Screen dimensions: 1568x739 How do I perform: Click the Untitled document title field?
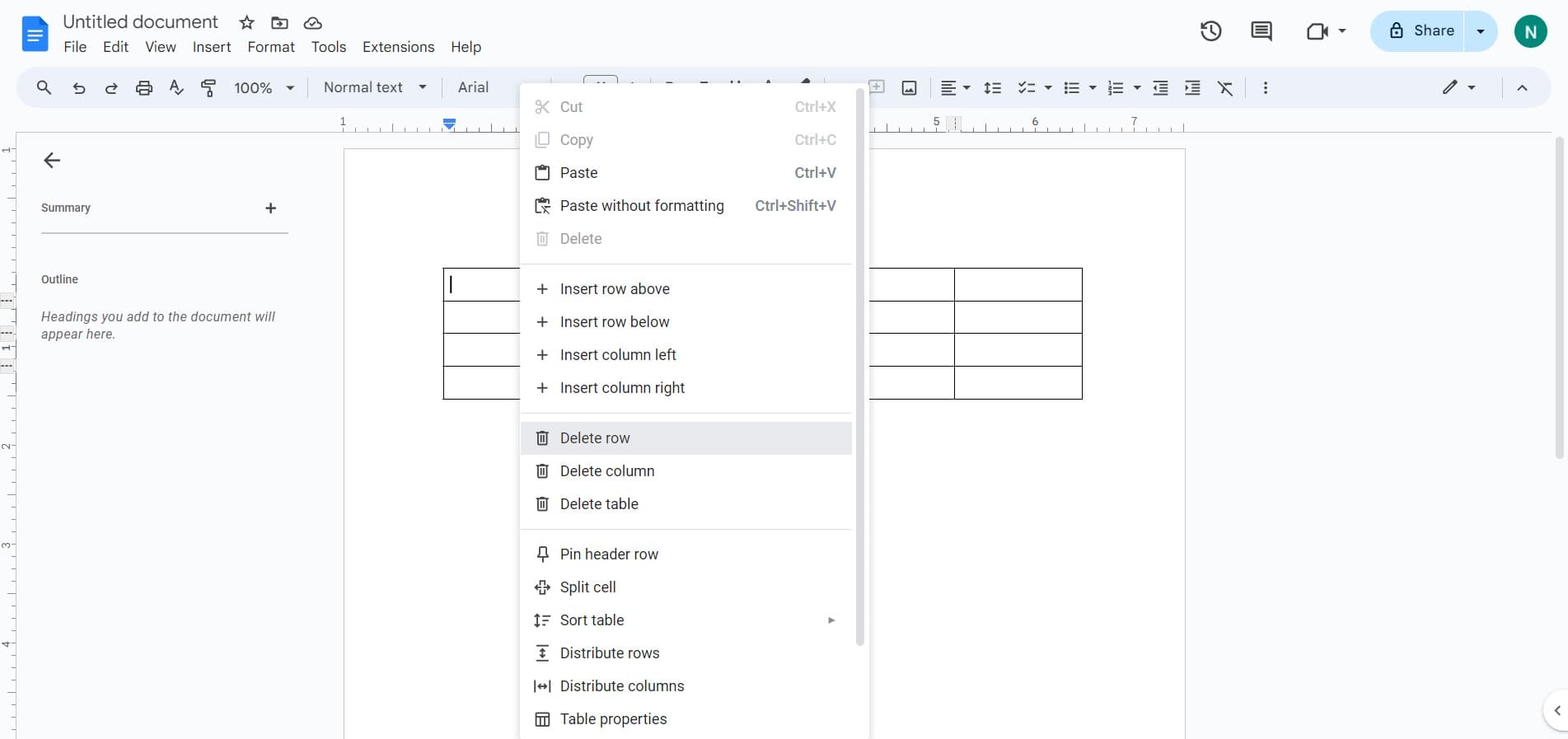[x=141, y=22]
